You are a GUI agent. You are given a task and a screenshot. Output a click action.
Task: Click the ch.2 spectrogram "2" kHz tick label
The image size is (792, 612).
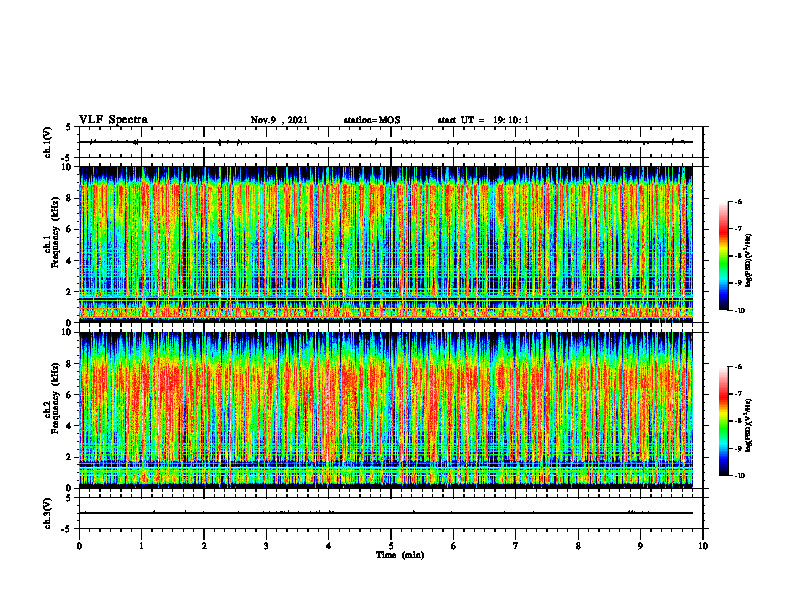(71, 457)
